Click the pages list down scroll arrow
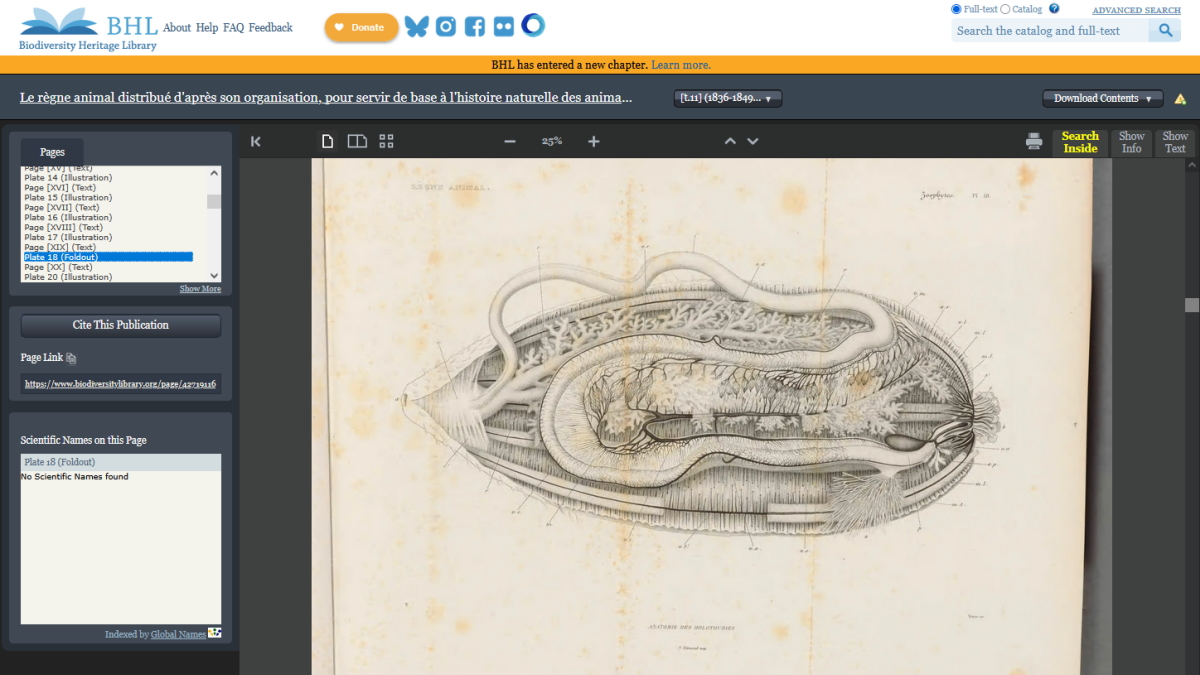This screenshot has width=1200, height=675. point(214,275)
